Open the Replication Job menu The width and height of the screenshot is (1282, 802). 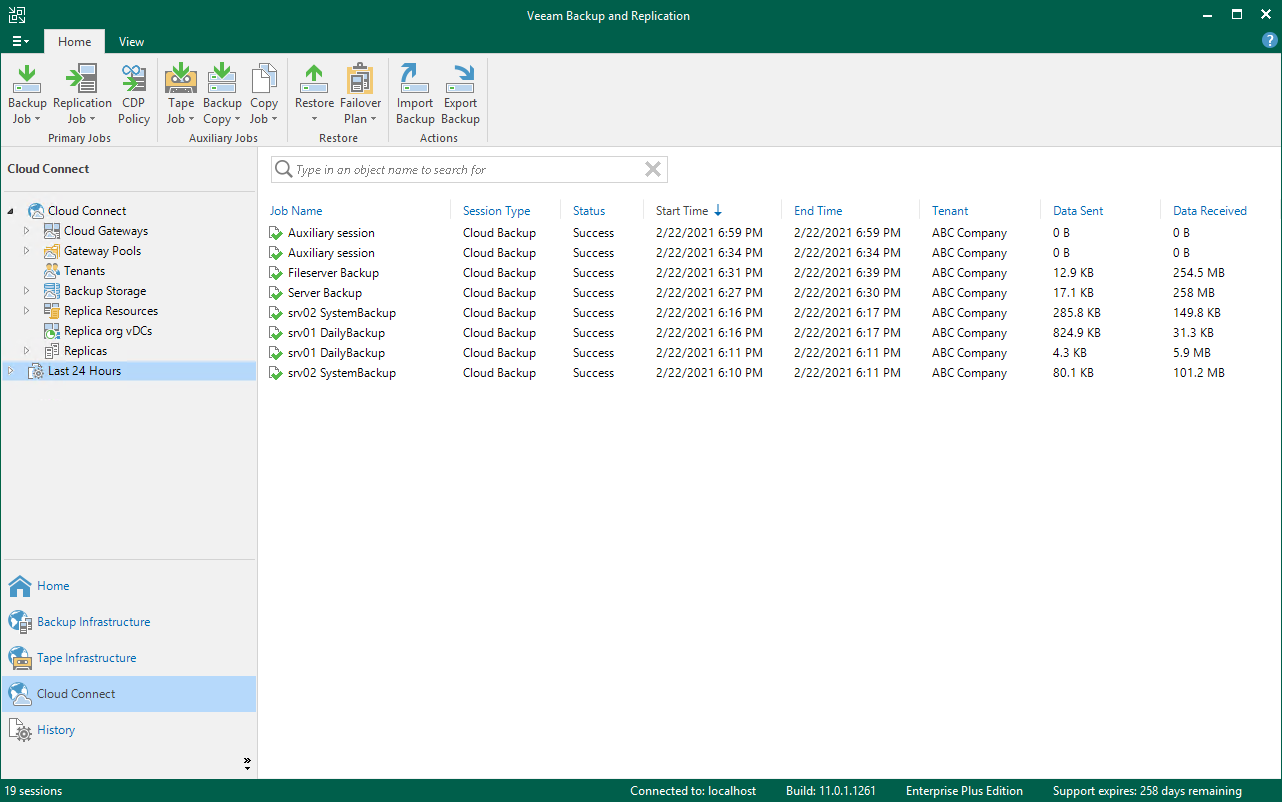(x=82, y=94)
